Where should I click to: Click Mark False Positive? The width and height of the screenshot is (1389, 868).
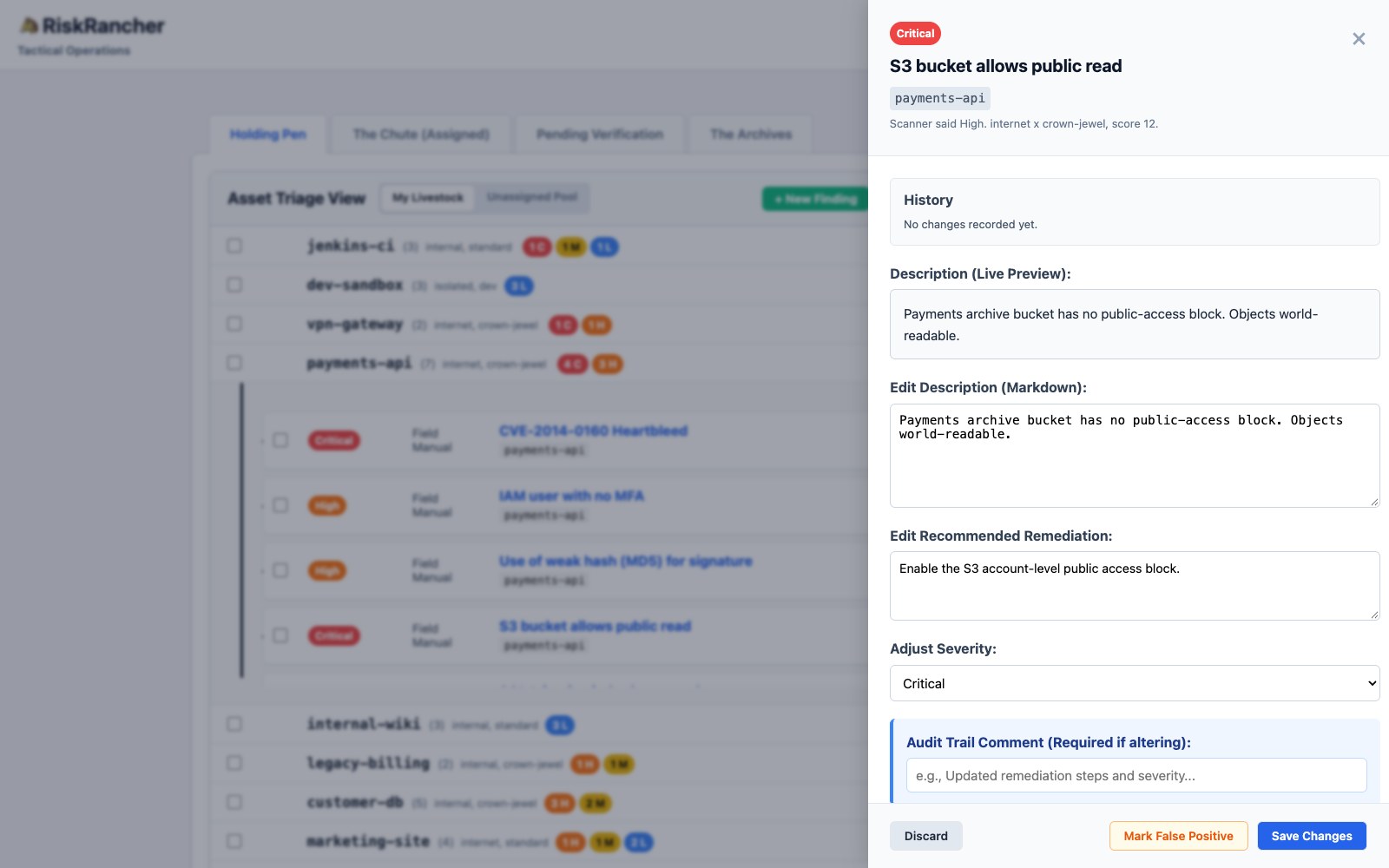tap(1178, 836)
